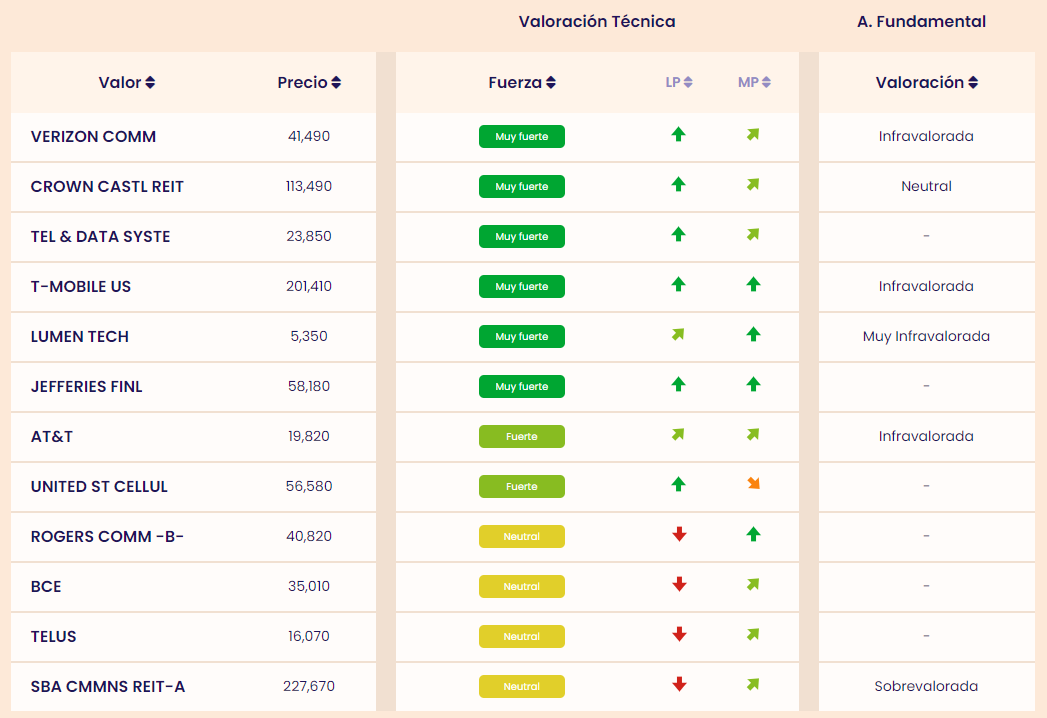
Task: Click the Neutral badge for BCE
Action: 522,586
